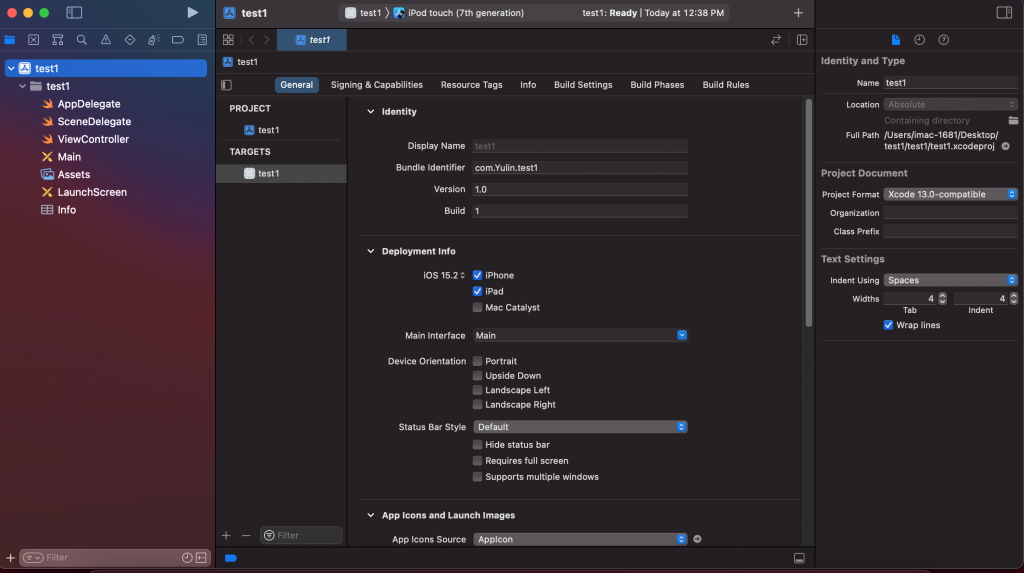Reveal the full path in Finder arrow
Screen dimensions: 1024x573
[1006, 146]
